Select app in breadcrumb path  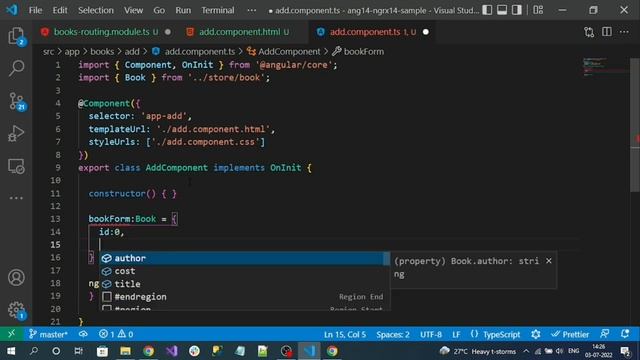(72, 52)
